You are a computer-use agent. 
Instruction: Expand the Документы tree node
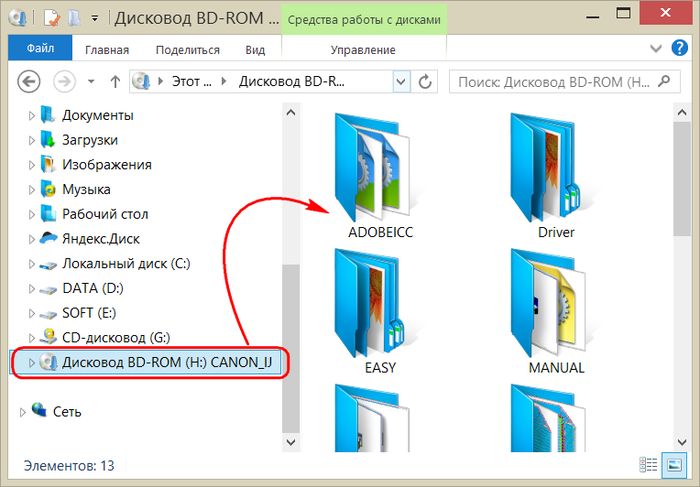32,116
